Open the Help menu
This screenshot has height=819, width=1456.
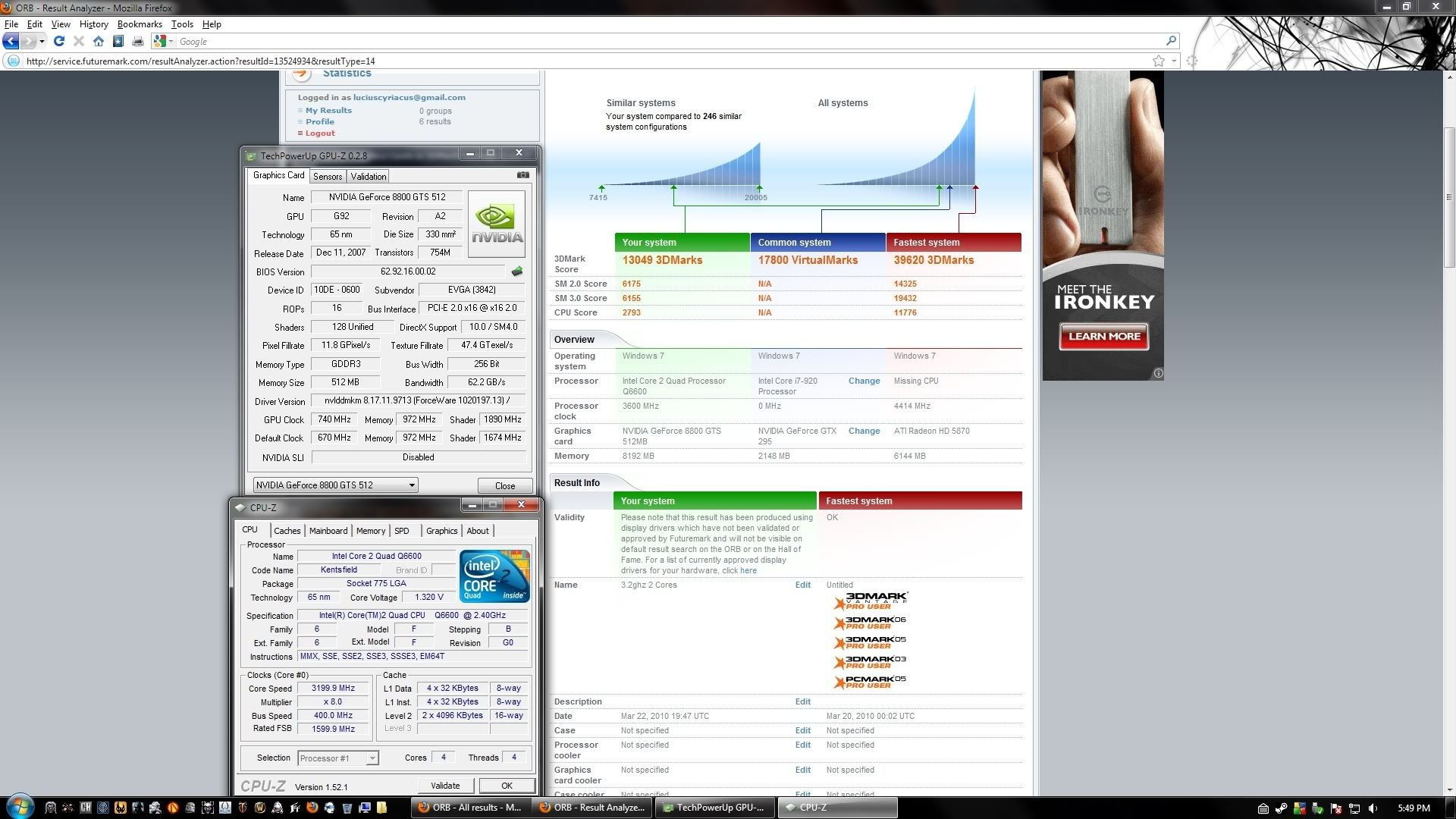click(212, 24)
